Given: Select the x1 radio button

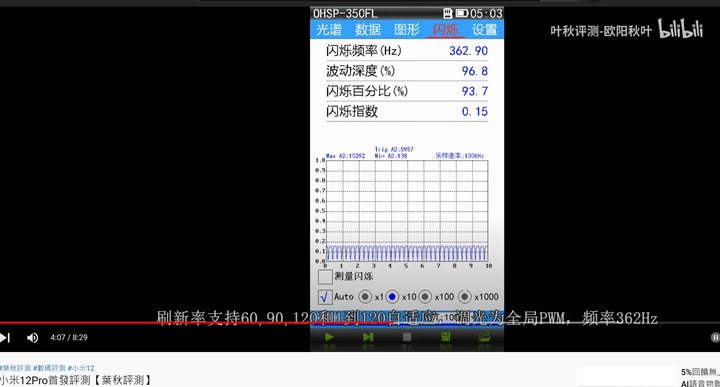Looking at the screenshot, I should coord(365,297).
